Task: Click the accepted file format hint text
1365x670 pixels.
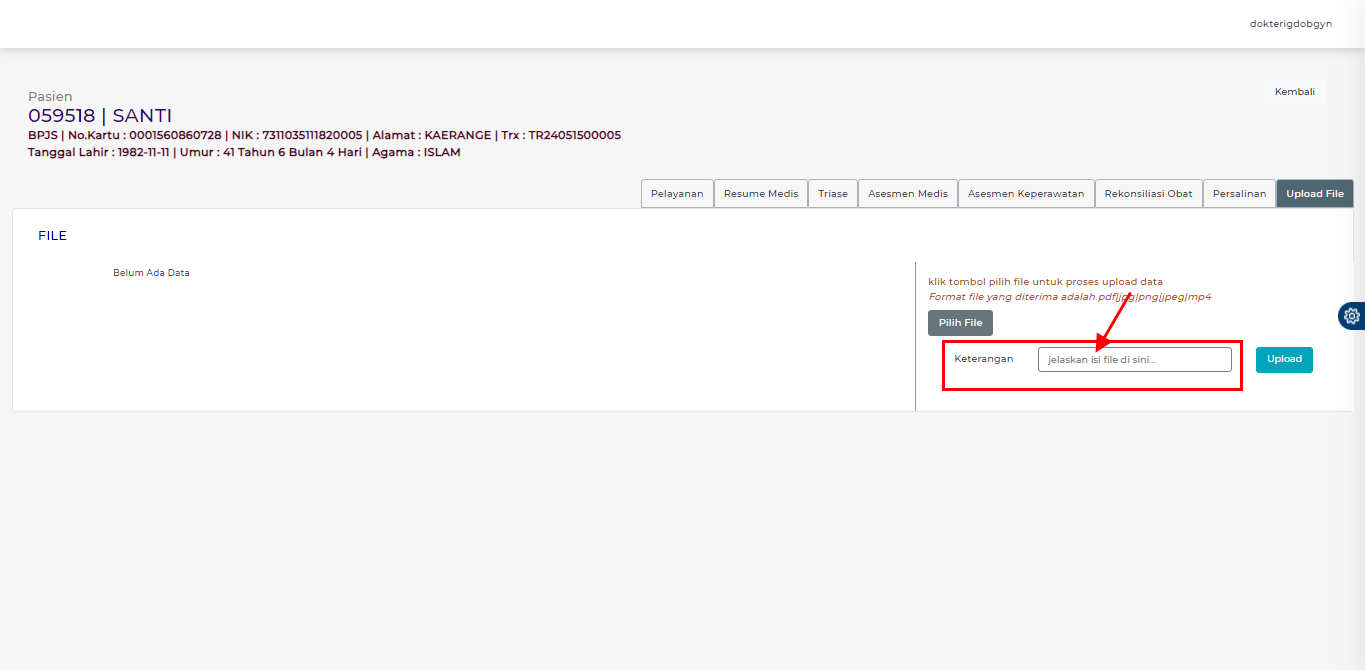Action: point(1069,297)
